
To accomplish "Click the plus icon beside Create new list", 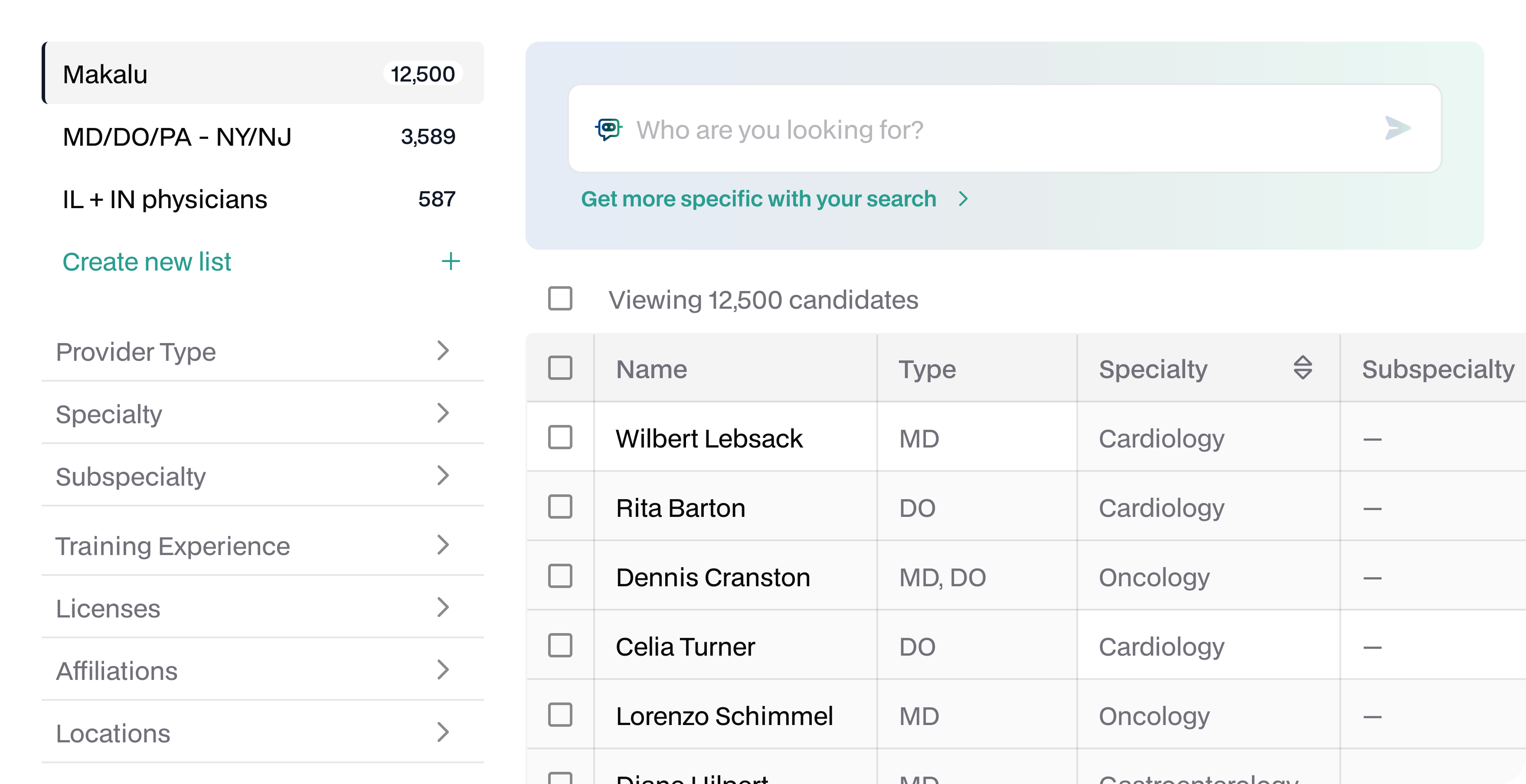I will click(451, 261).
